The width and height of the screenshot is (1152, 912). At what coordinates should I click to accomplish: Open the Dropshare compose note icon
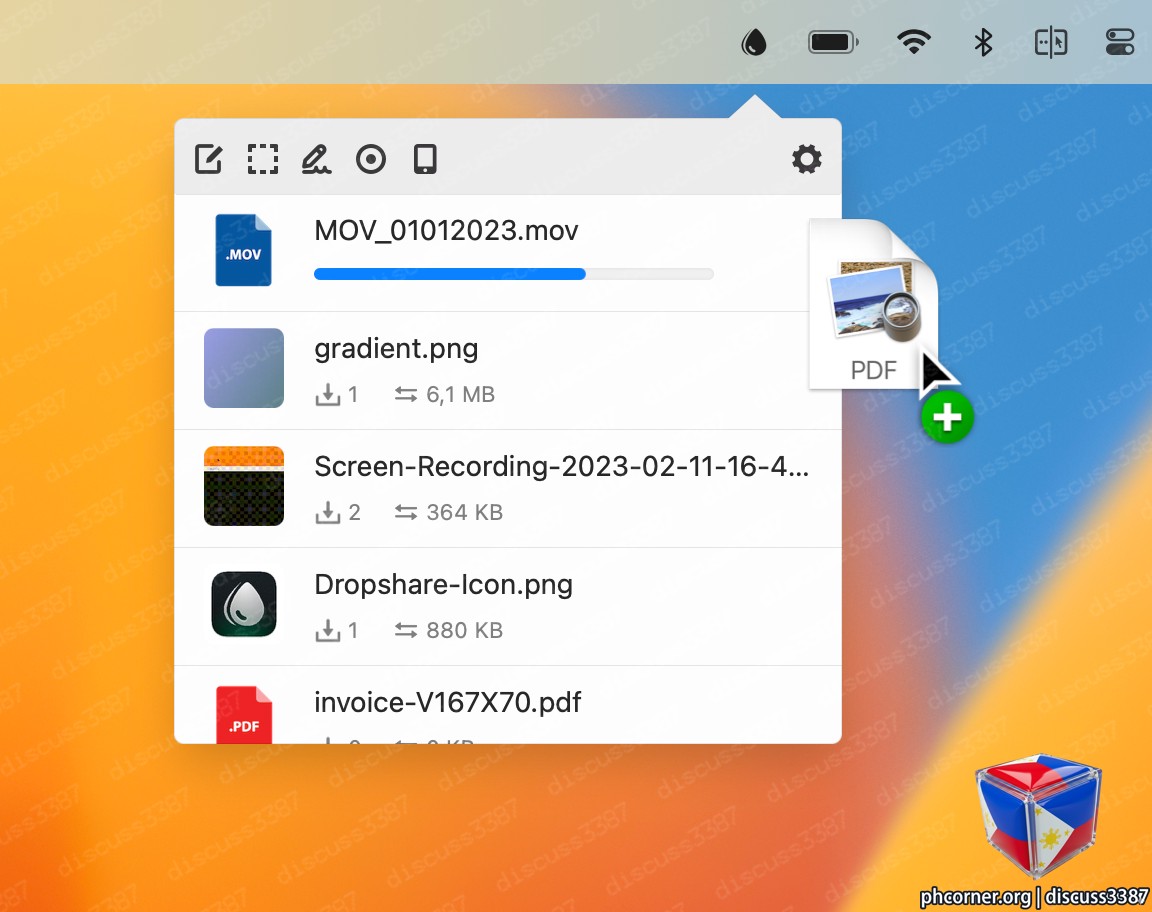pyautogui.click(x=209, y=159)
